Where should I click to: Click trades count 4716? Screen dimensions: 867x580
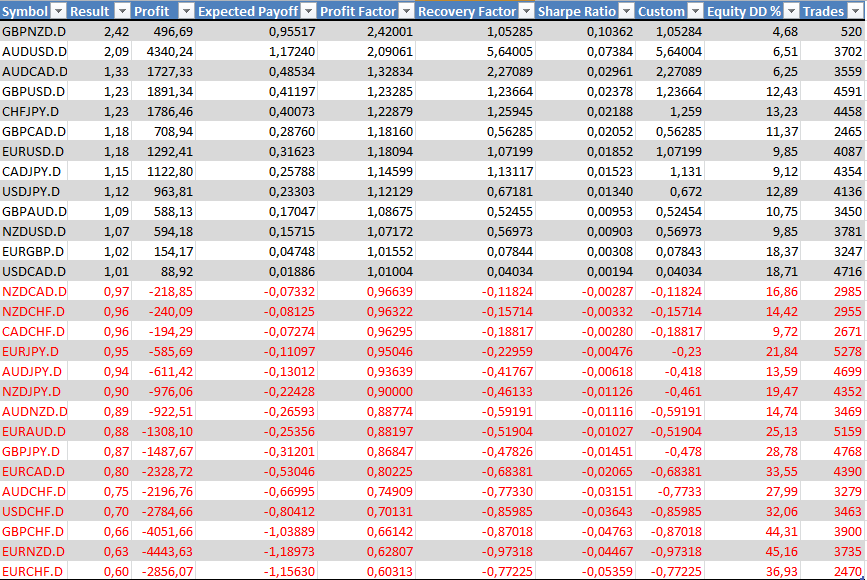(848, 271)
